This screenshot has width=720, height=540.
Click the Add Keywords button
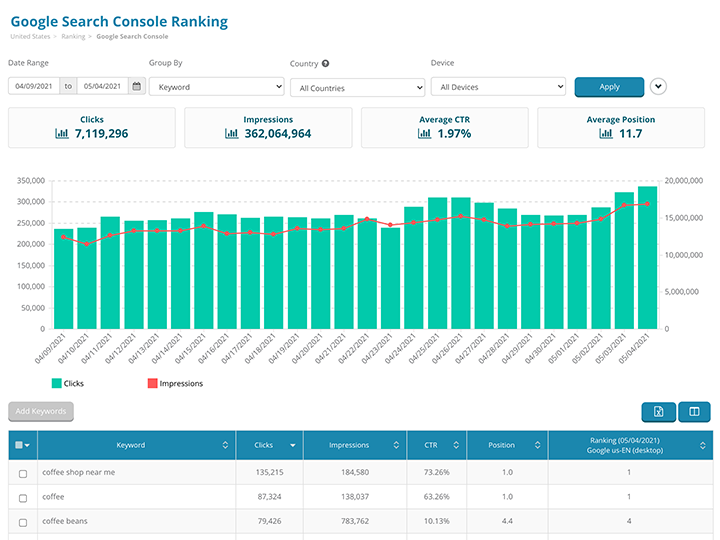[x=41, y=411]
